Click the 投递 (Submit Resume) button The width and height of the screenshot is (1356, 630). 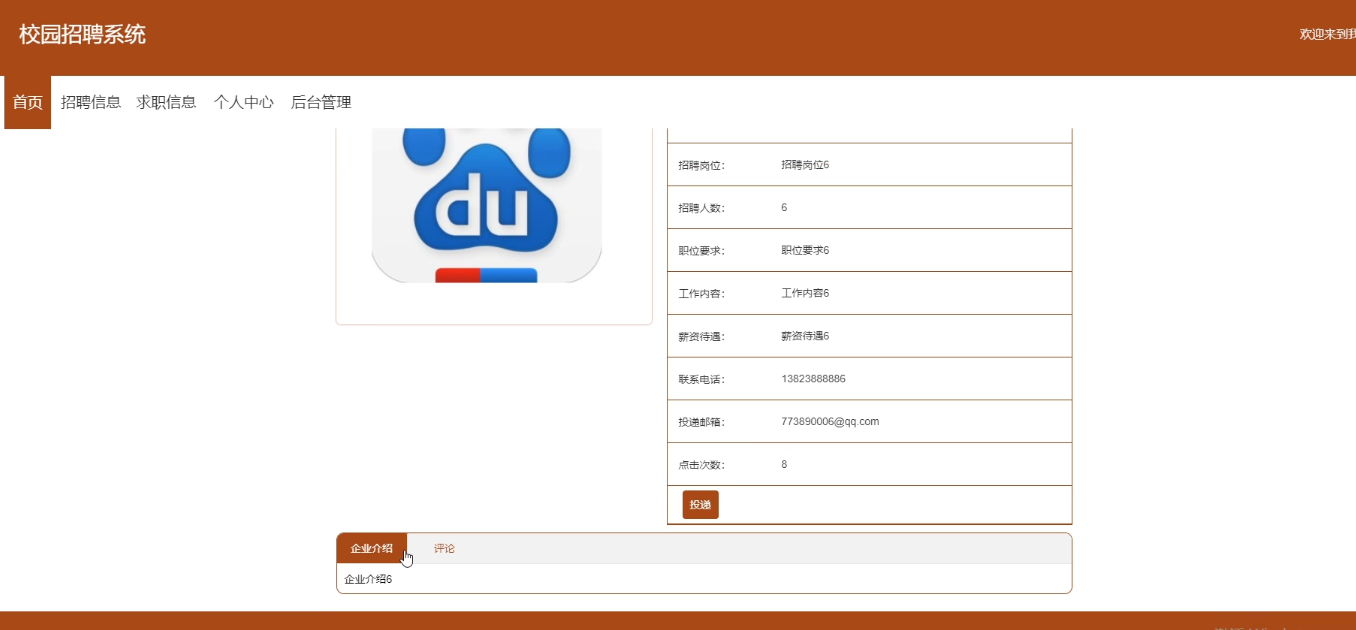(x=699, y=504)
